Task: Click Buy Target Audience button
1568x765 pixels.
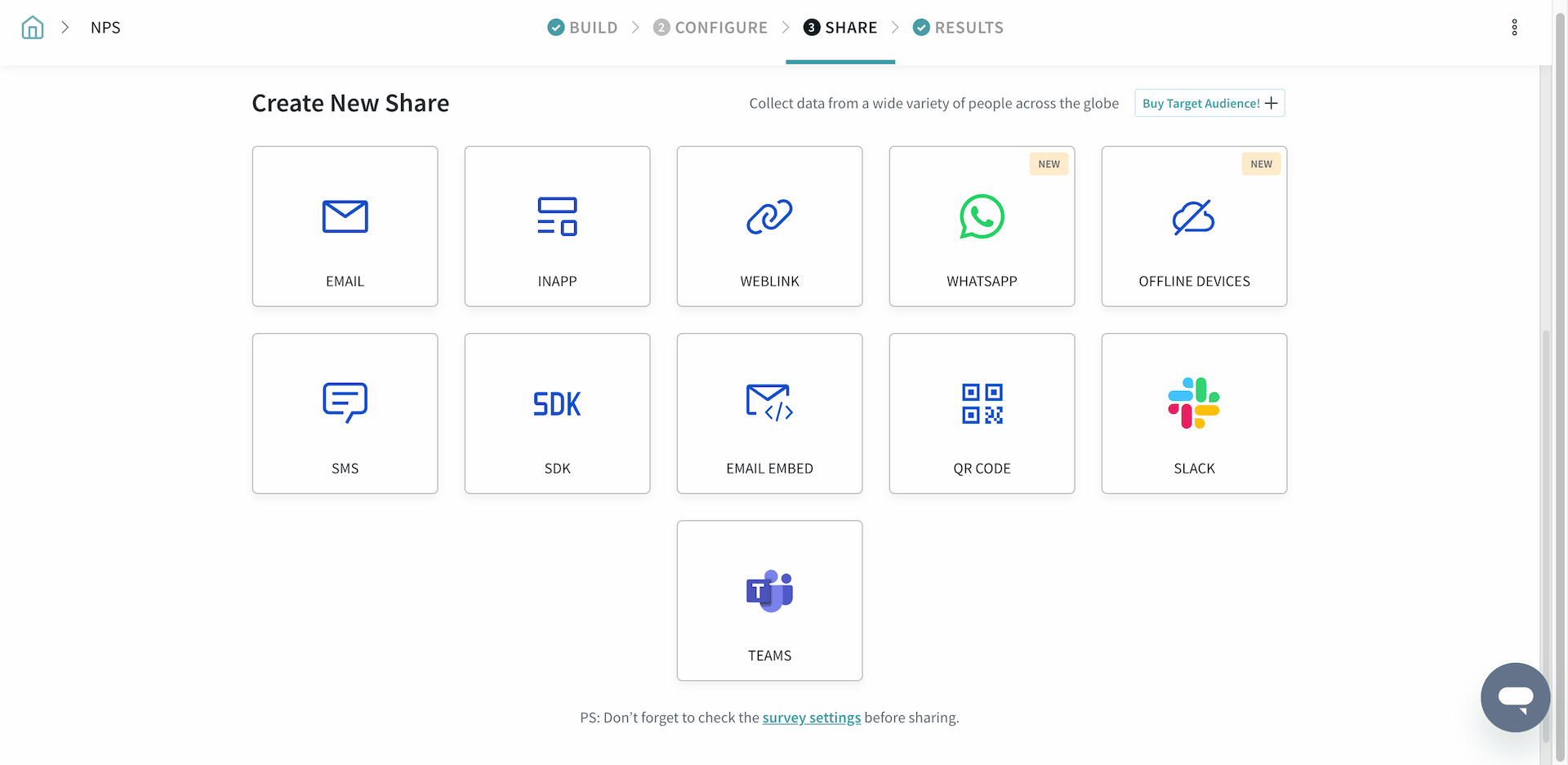Action: point(1209,104)
